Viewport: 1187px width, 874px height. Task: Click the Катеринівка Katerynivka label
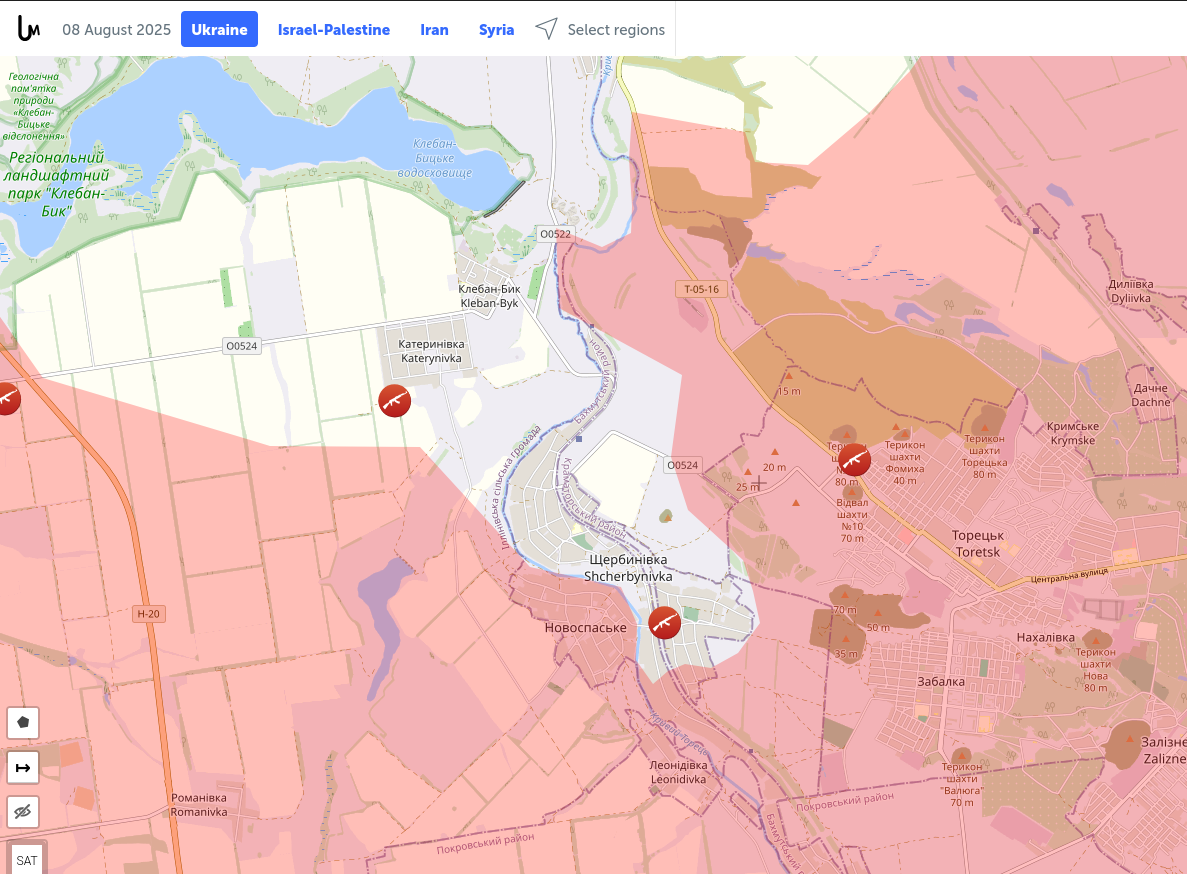pyautogui.click(x=431, y=351)
